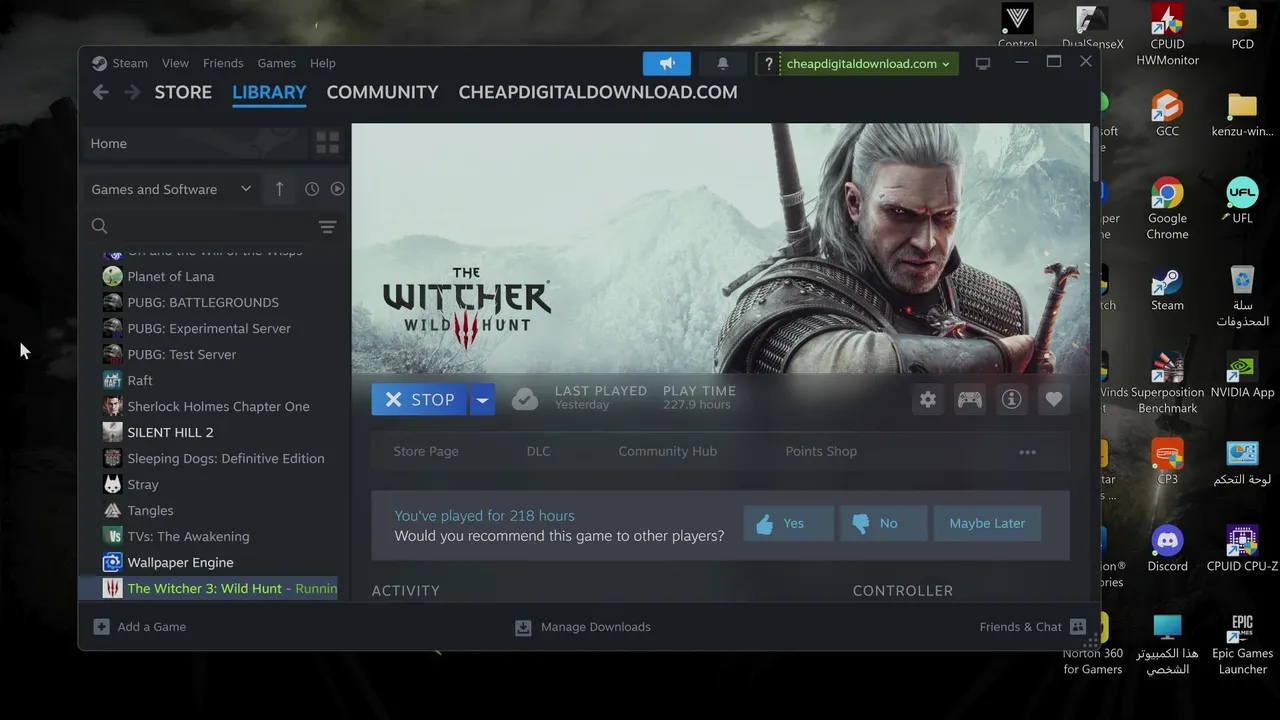
Task: Click the library search magnifier
Action: point(99,226)
